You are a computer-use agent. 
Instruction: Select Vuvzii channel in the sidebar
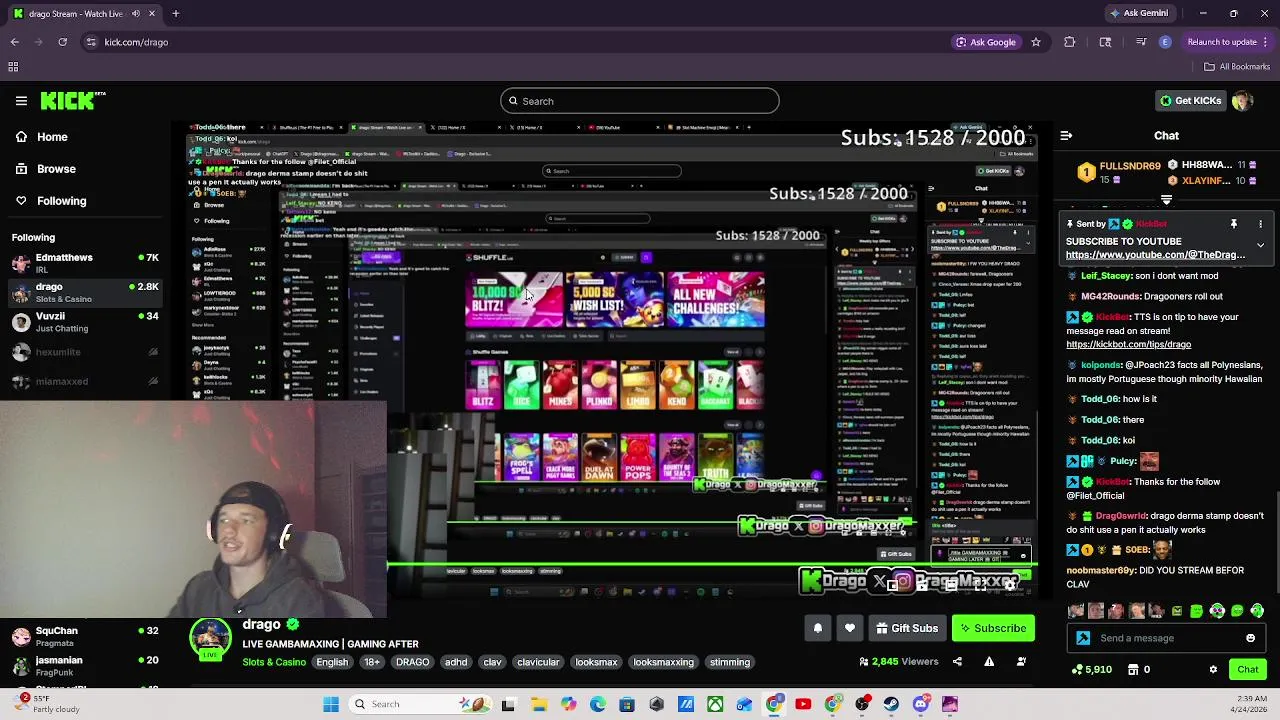click(x=84, y=322)
